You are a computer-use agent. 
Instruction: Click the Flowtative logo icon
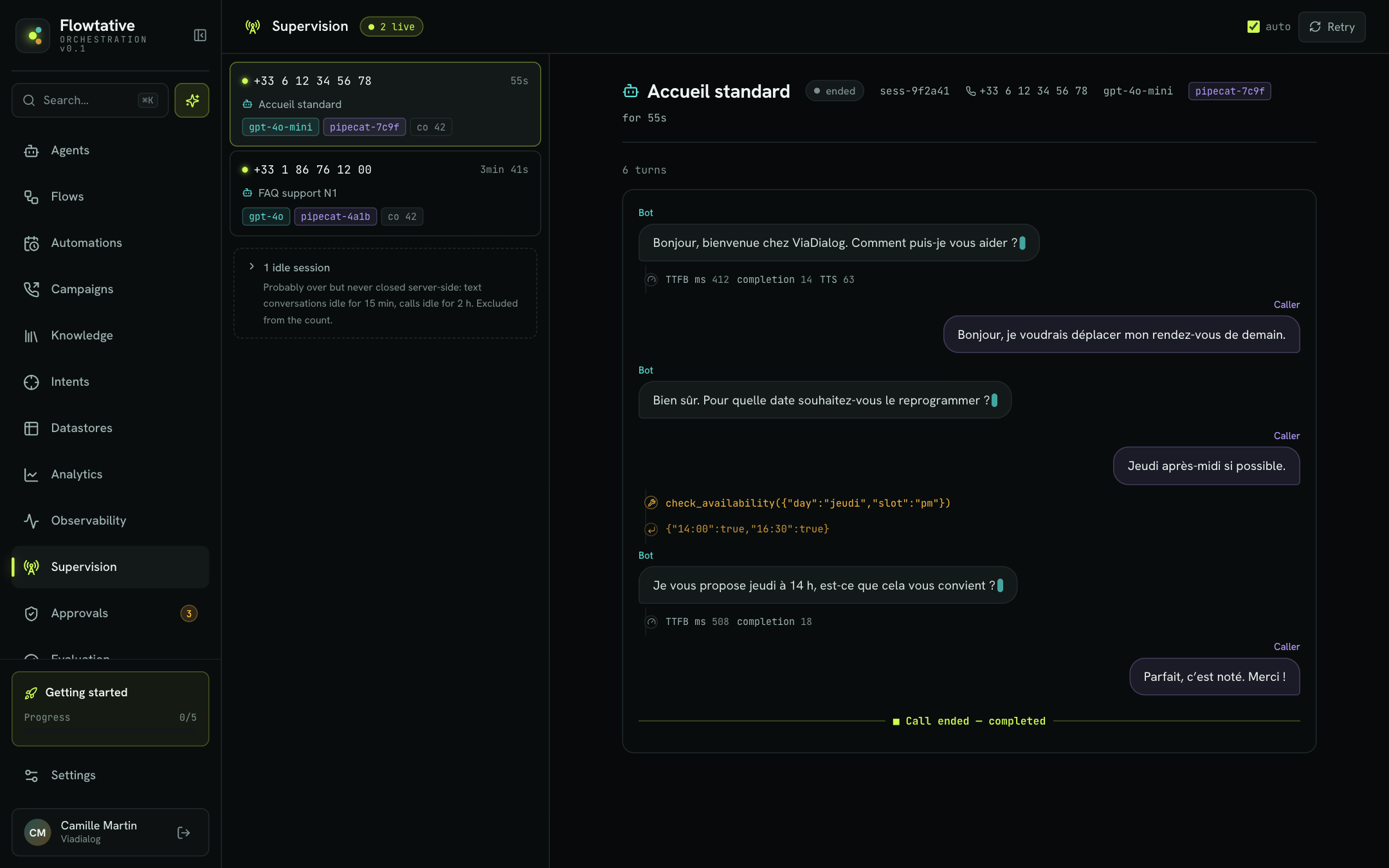pyautogui.click(x=33, y=35)
